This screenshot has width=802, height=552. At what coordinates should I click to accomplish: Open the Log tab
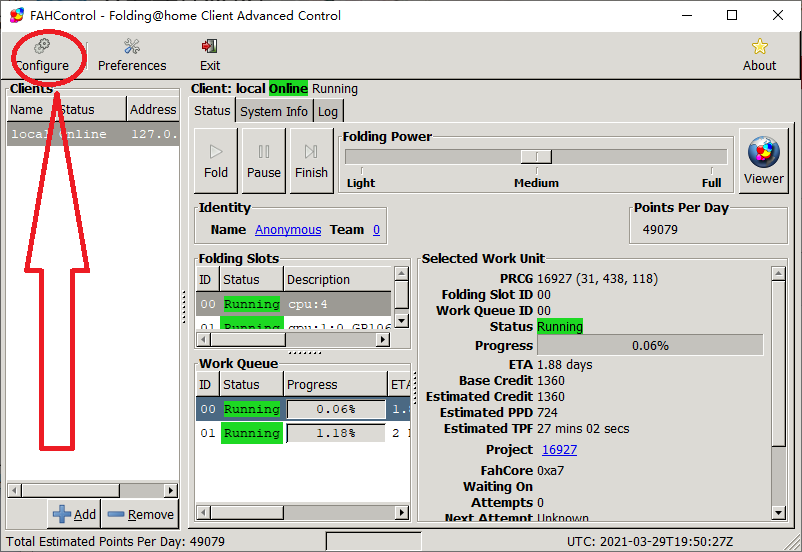click(x=328, y=112)
